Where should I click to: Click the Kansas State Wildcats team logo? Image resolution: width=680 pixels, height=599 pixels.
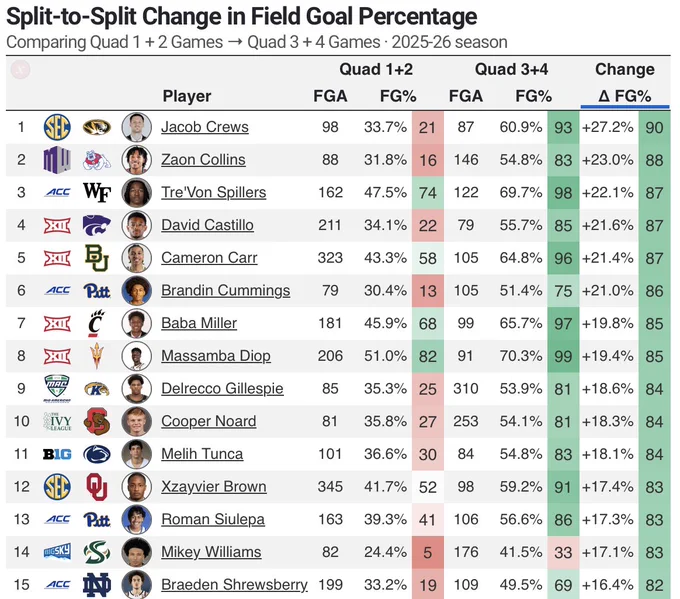pos(97,225)
